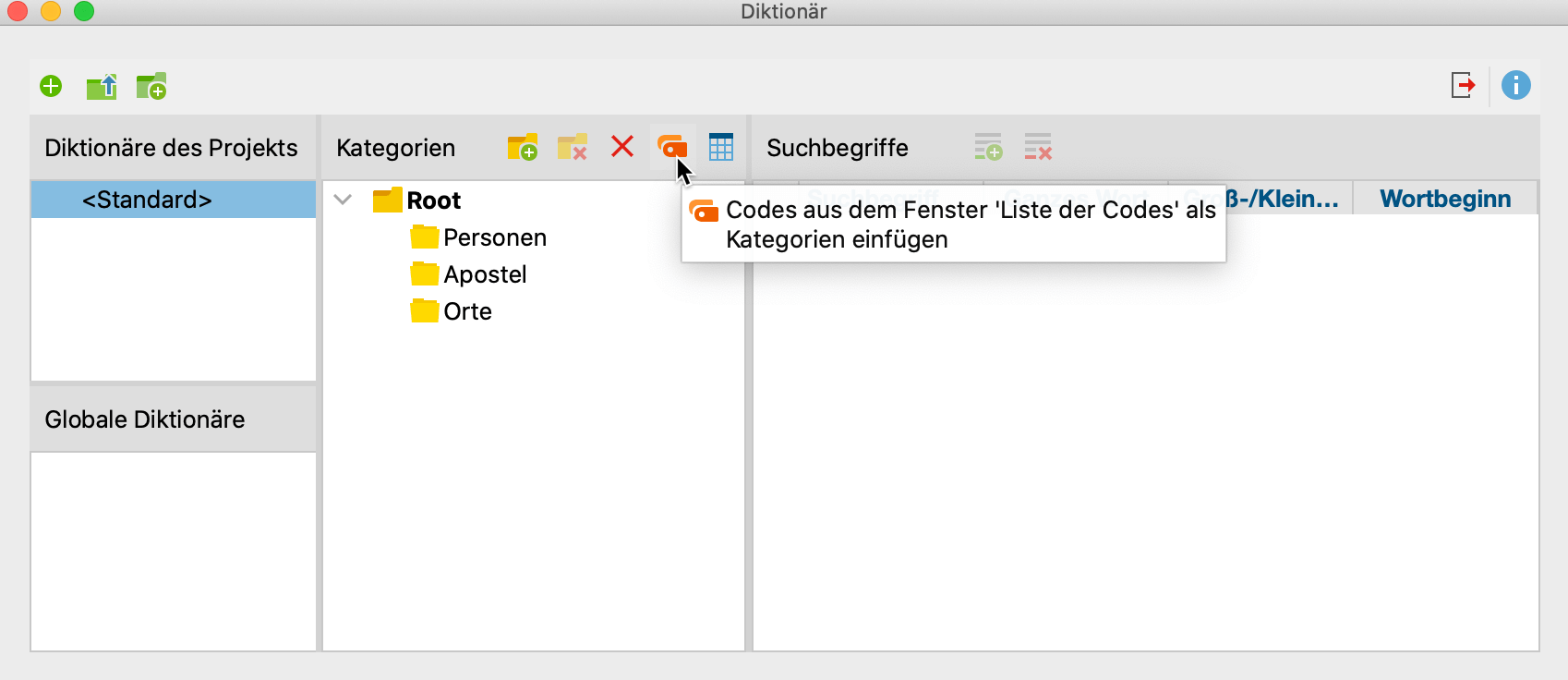The image size is (1568, 680).
Task: Click the yellow minimize window button
Action: point(51,11)
